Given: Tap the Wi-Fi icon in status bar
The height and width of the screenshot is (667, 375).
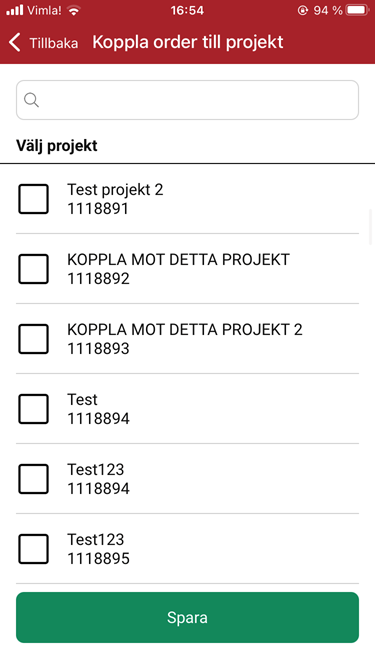Looking at the screenshot, I should pos(74,11).
